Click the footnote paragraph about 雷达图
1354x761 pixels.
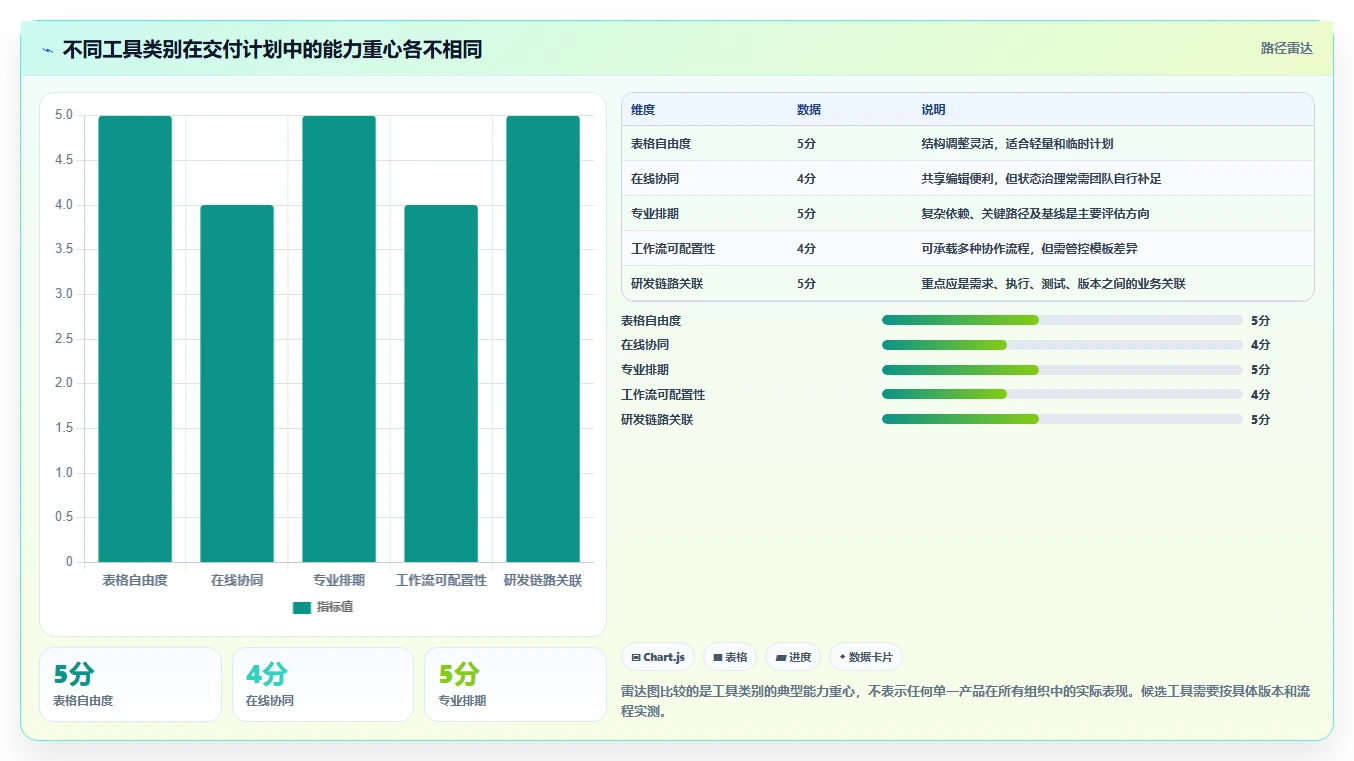(x=965, y=701)
